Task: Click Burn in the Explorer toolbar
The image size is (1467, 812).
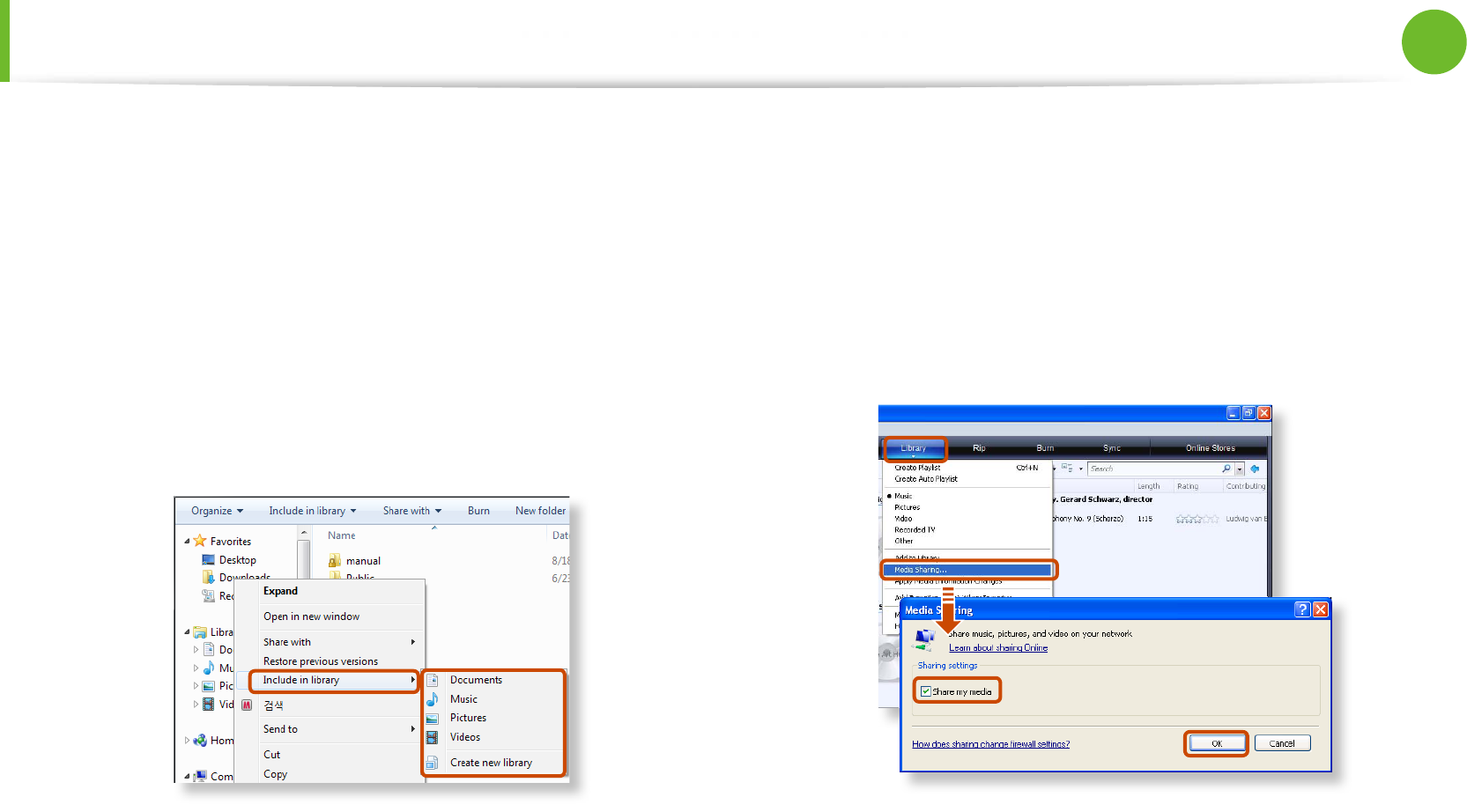Action: click(x=478, y=511)
